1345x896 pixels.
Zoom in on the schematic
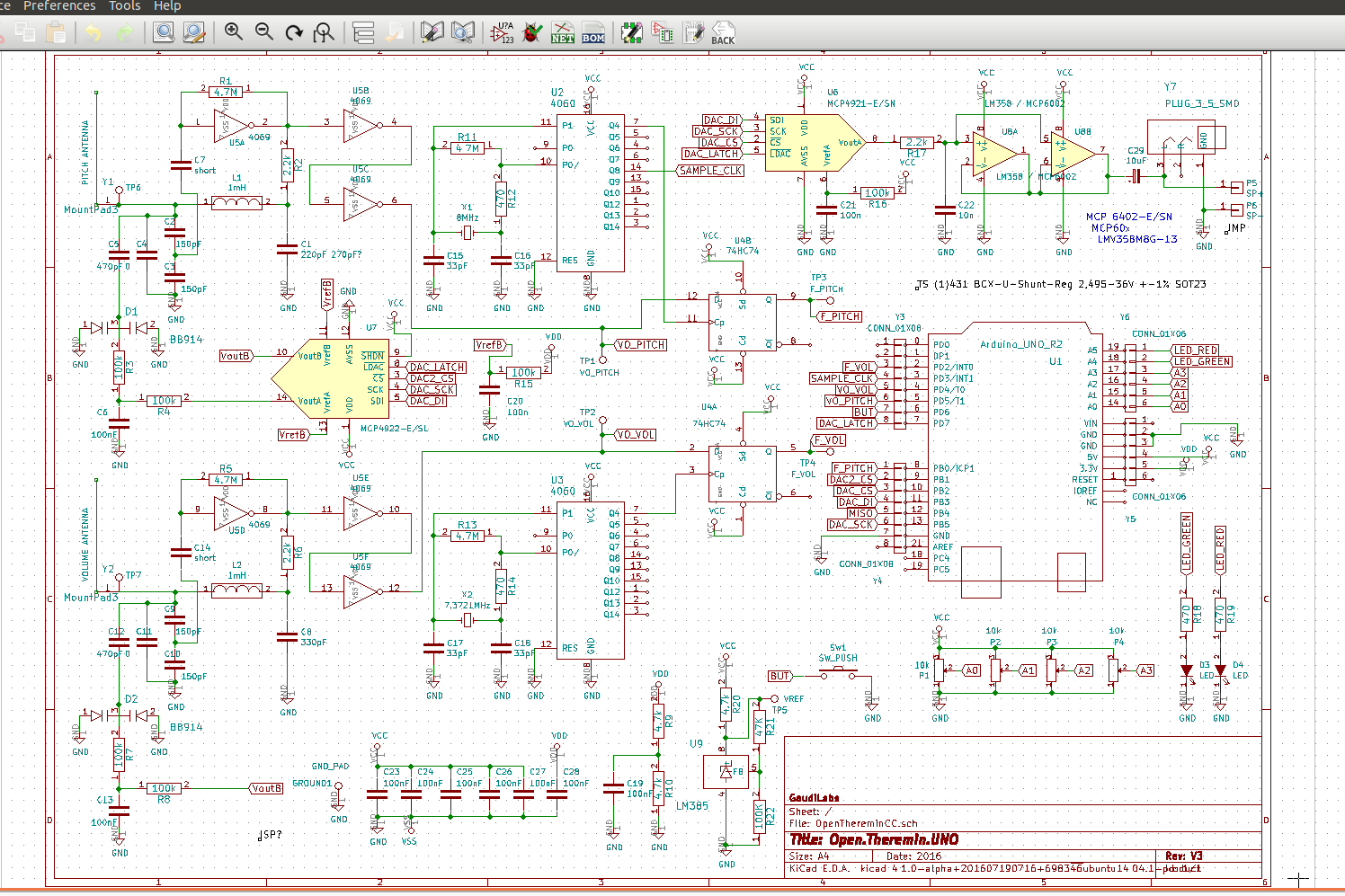pos(234,33)
